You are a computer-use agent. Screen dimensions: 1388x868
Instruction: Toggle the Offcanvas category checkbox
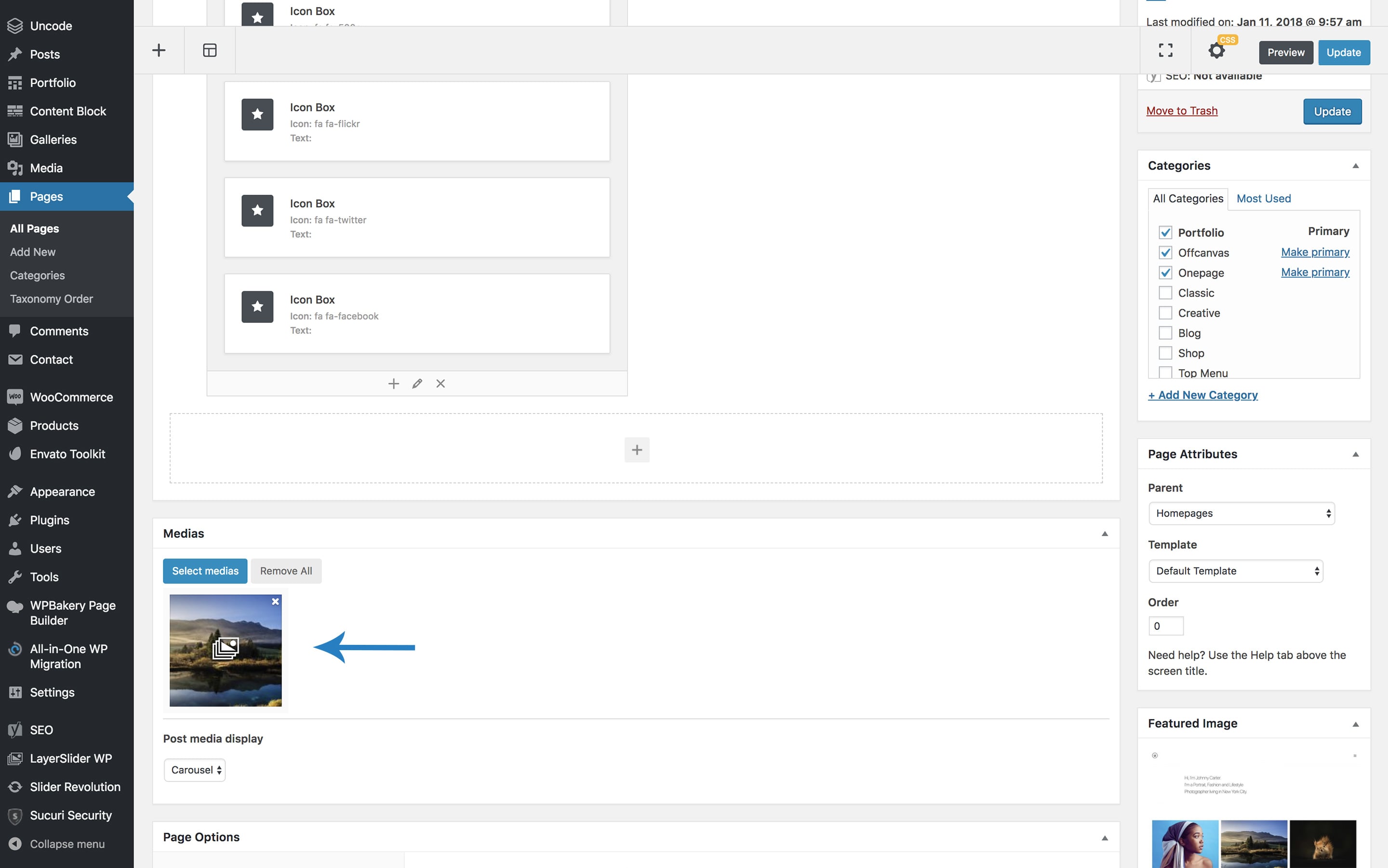pos(1165,253)
